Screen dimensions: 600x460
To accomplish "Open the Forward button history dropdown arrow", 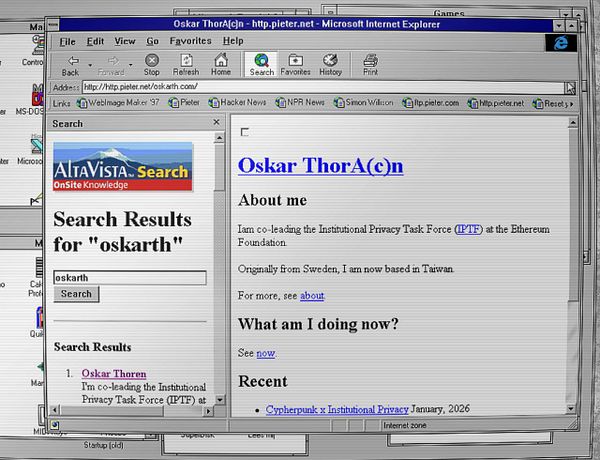I will click(x=130, y=65).
